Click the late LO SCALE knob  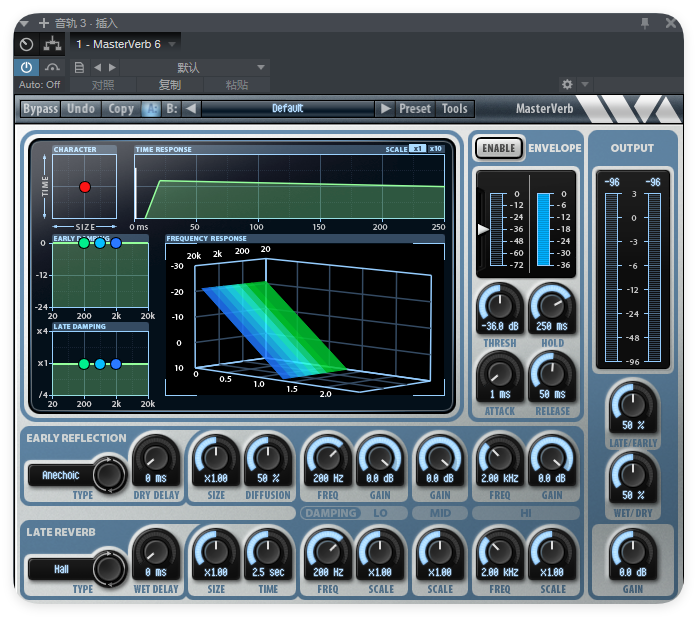[x=380, y=552]
